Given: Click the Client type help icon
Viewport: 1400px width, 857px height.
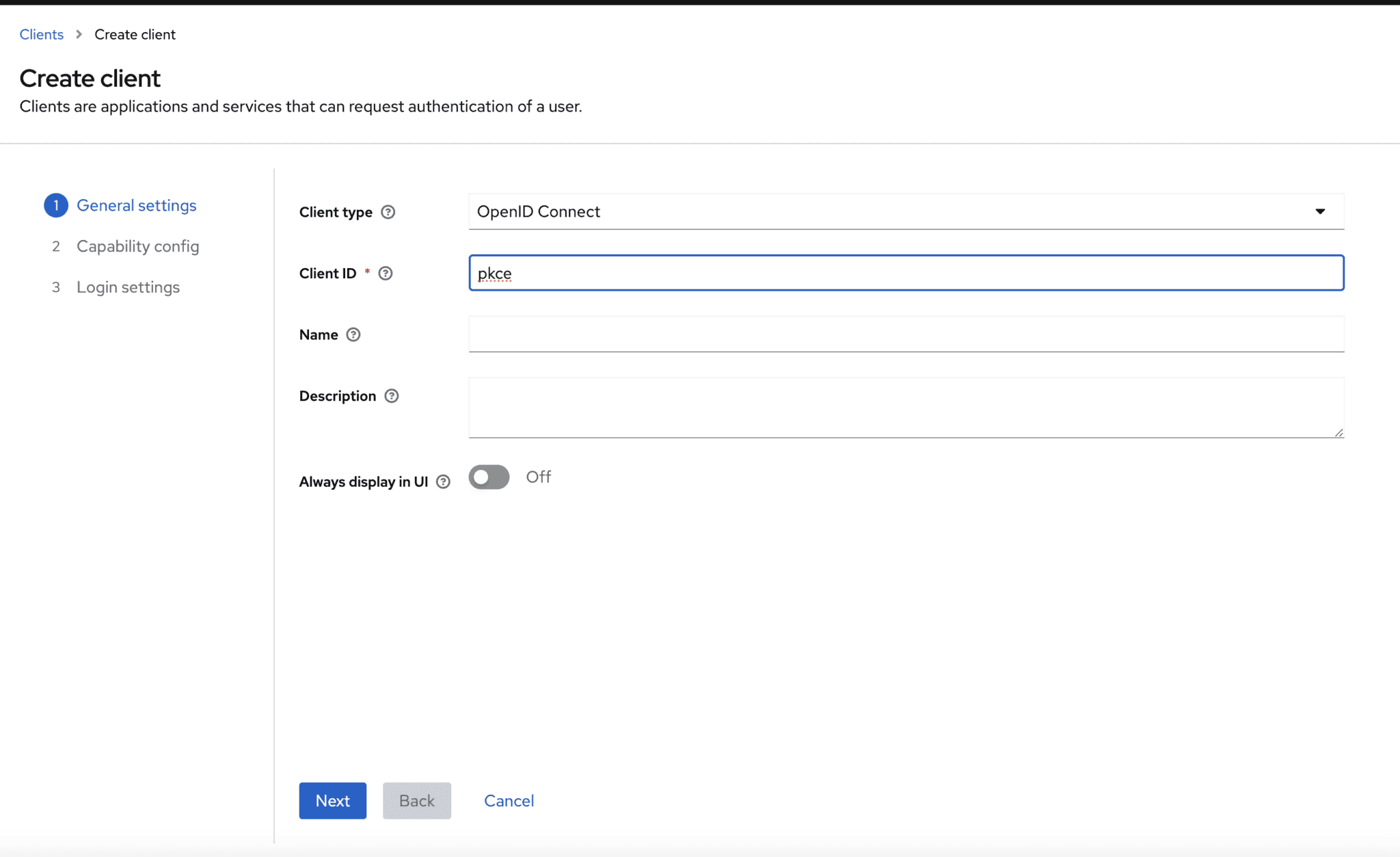Looking at the screenshot, I should pyautogui.click(x=388, y=212).
